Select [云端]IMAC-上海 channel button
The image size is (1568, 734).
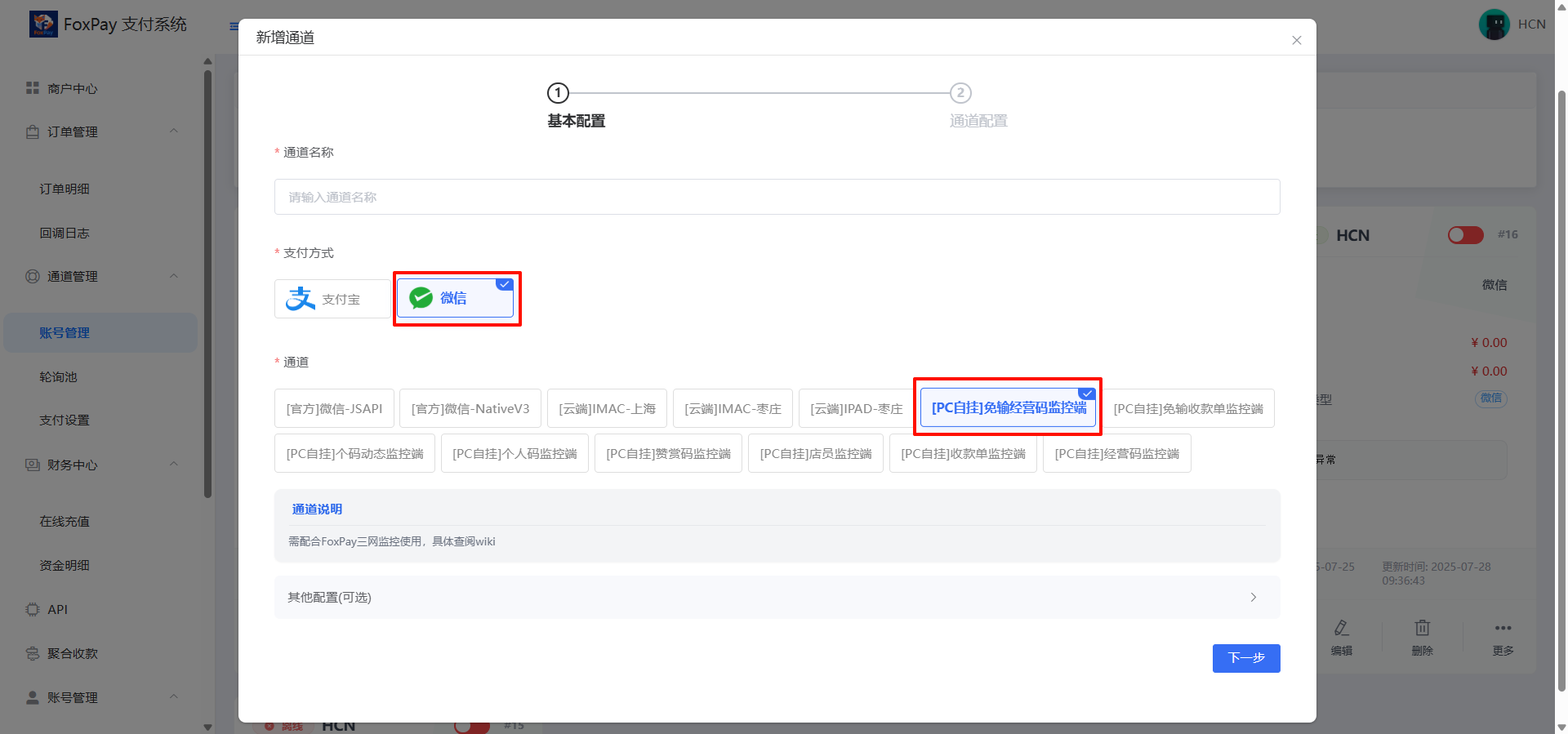tap(607, 408)
